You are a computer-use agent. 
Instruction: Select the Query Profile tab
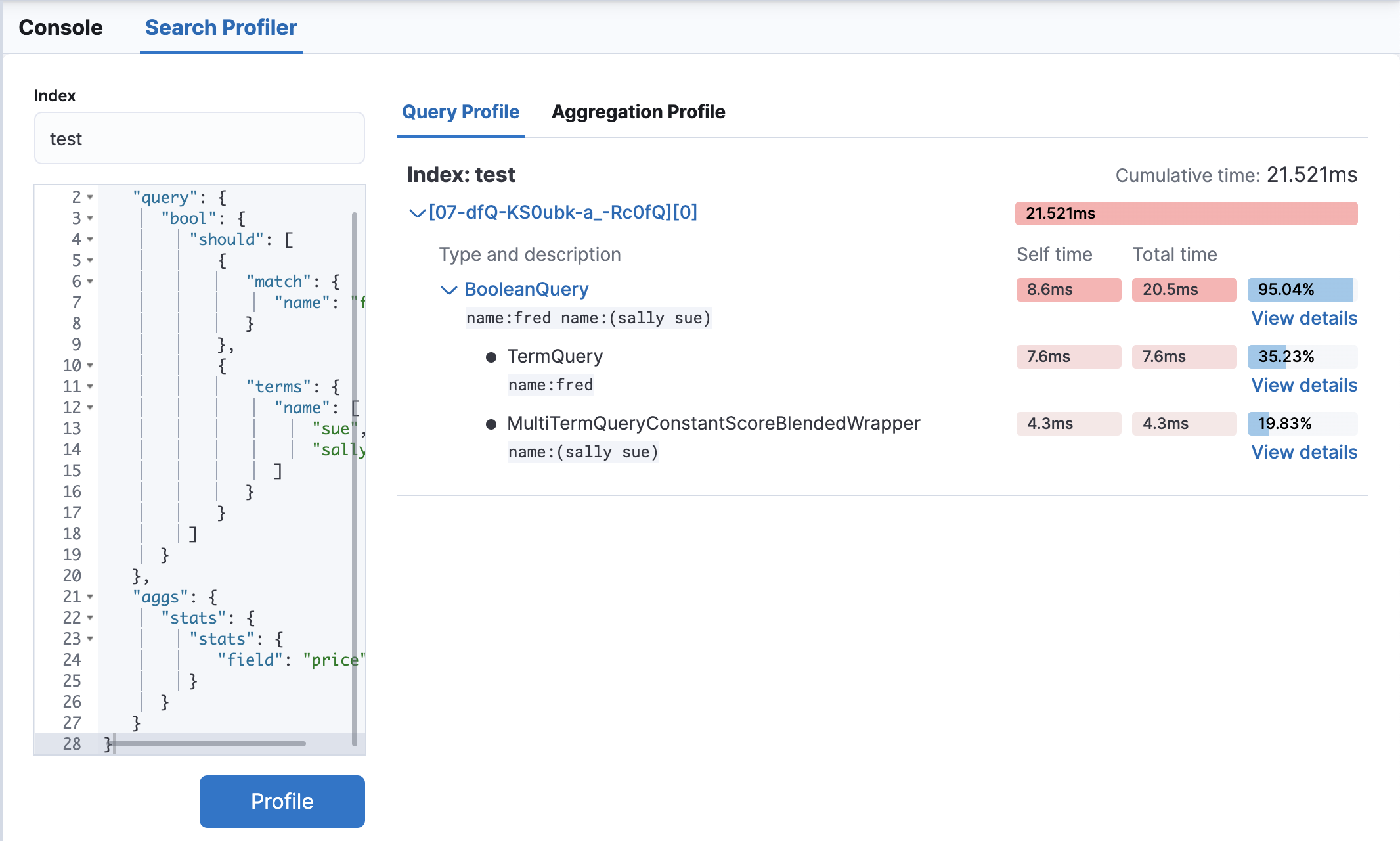tap(460, 112)
